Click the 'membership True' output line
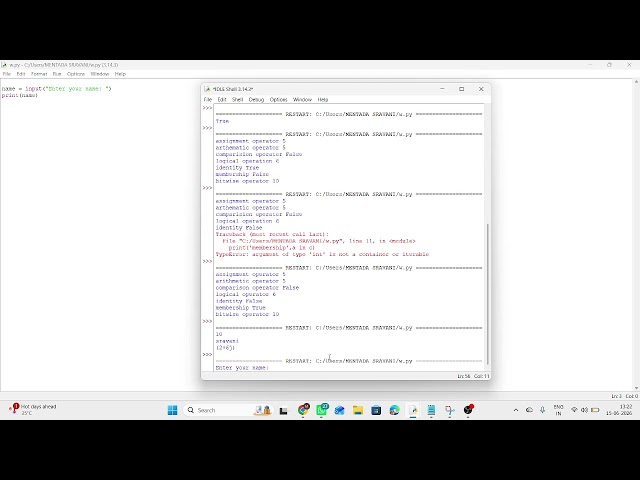The height and width of the screenshot is (480, 640). coord(240,308)
